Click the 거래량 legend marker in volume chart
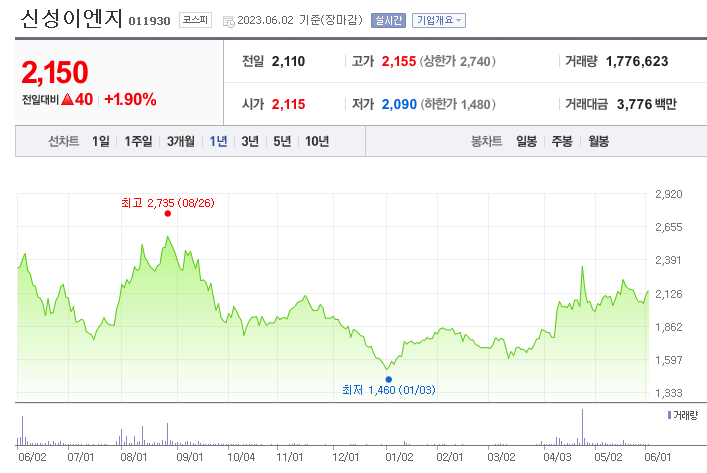The image size is (707, 473). coord(670,415)
